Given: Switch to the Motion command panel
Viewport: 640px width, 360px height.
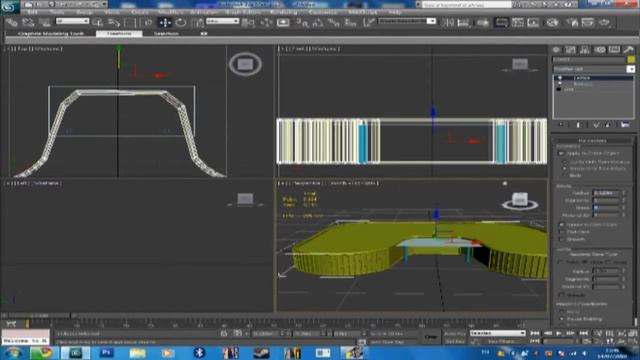Looking at the screenshot, I should pyautogui.click(x=600, y=50).
